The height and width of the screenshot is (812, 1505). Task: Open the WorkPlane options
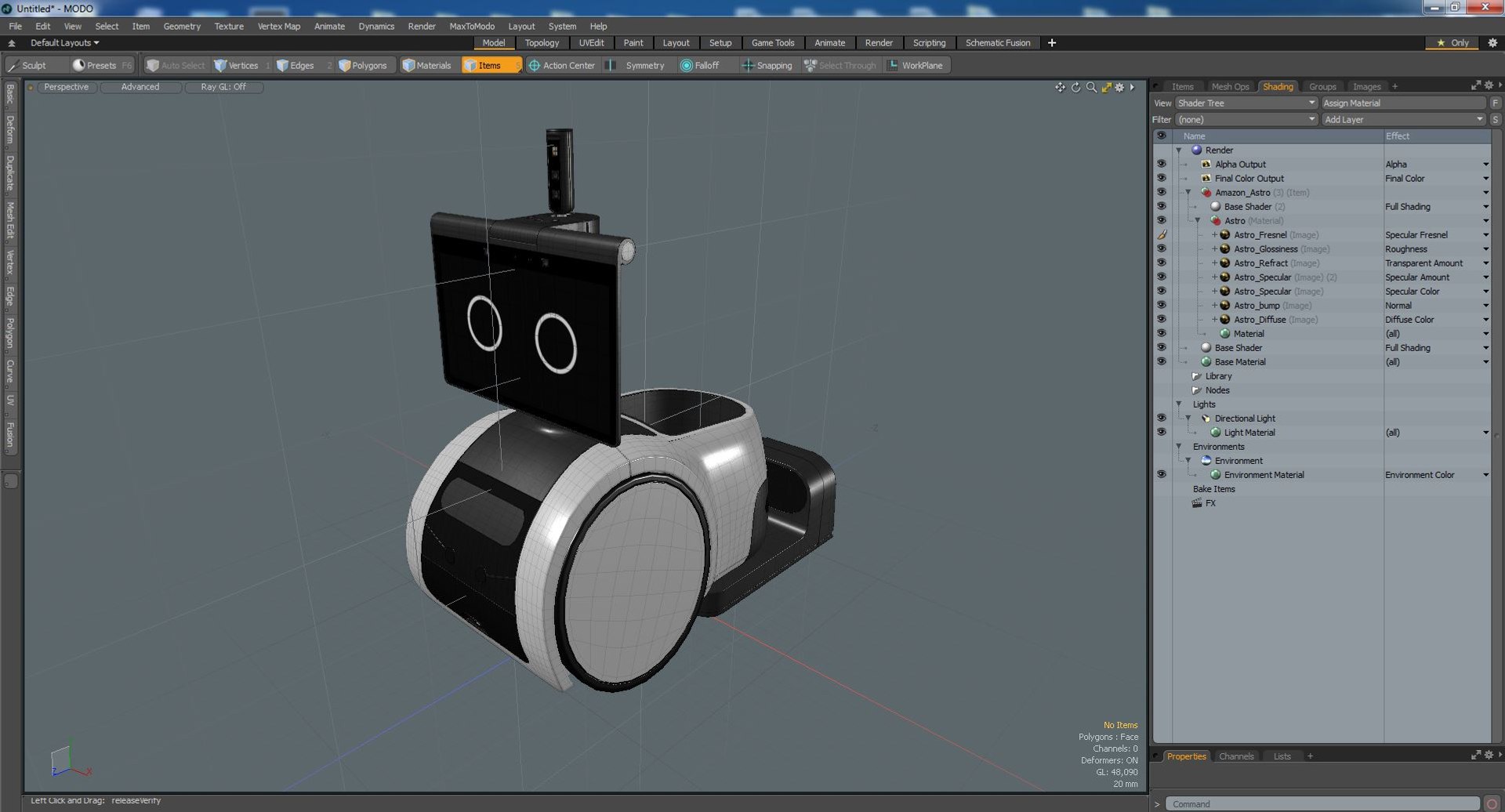point(916,66)
